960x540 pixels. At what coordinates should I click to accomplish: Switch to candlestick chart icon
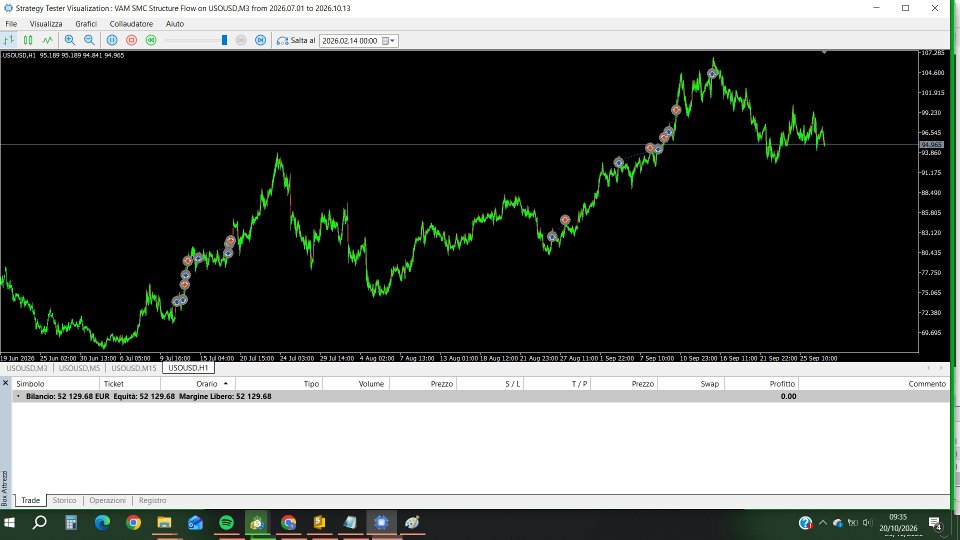[28, 40]
